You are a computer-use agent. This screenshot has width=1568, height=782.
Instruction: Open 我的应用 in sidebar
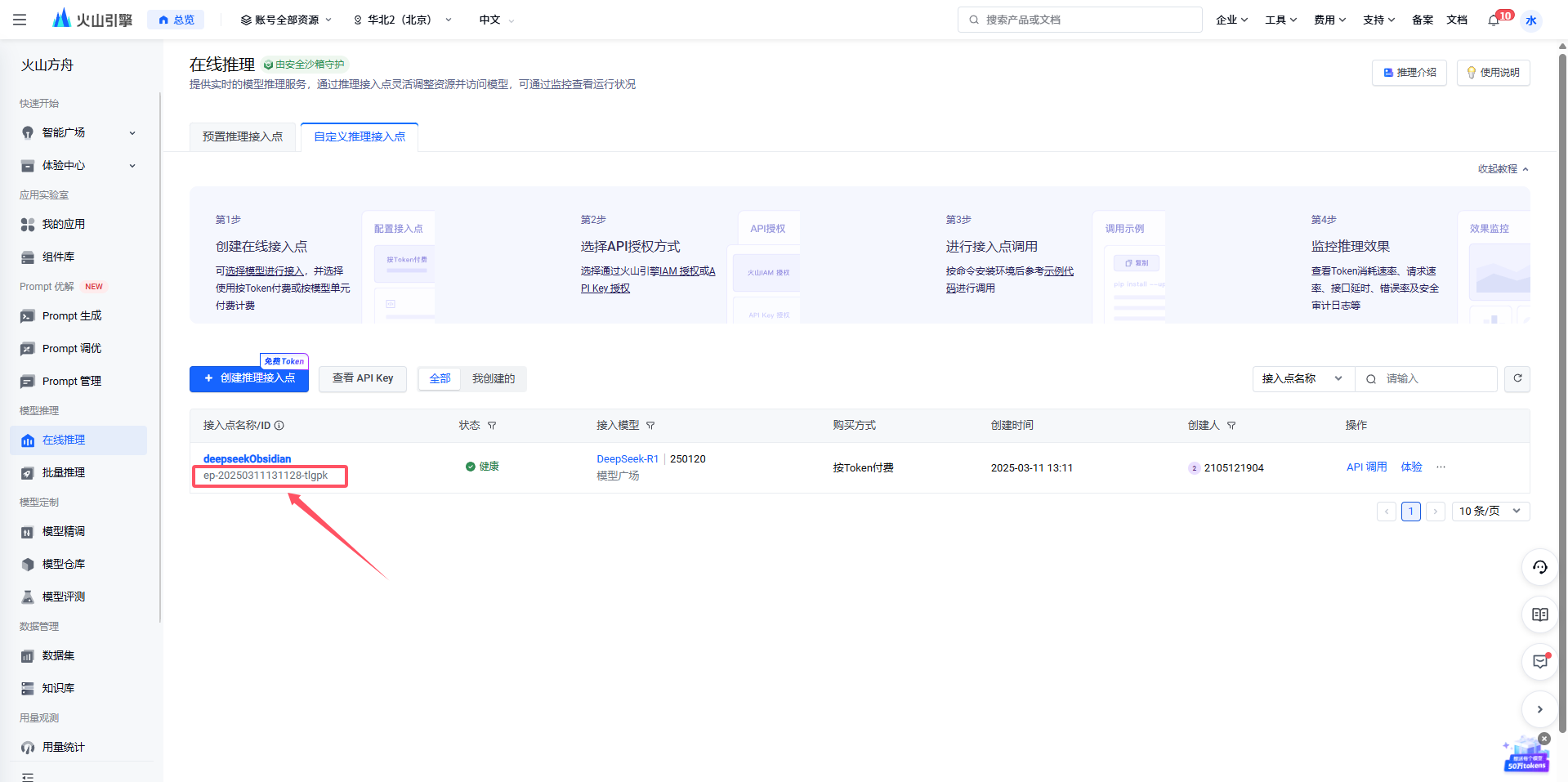78,224
